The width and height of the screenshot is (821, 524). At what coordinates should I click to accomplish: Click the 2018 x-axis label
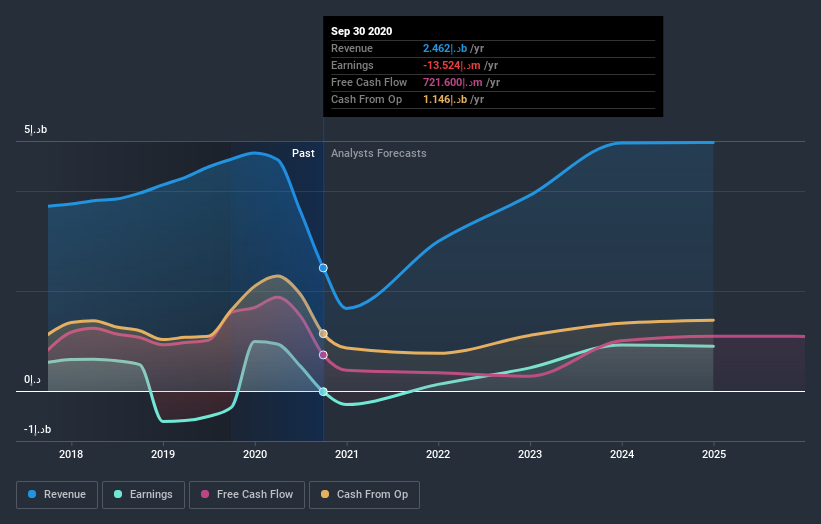[71, 454]
